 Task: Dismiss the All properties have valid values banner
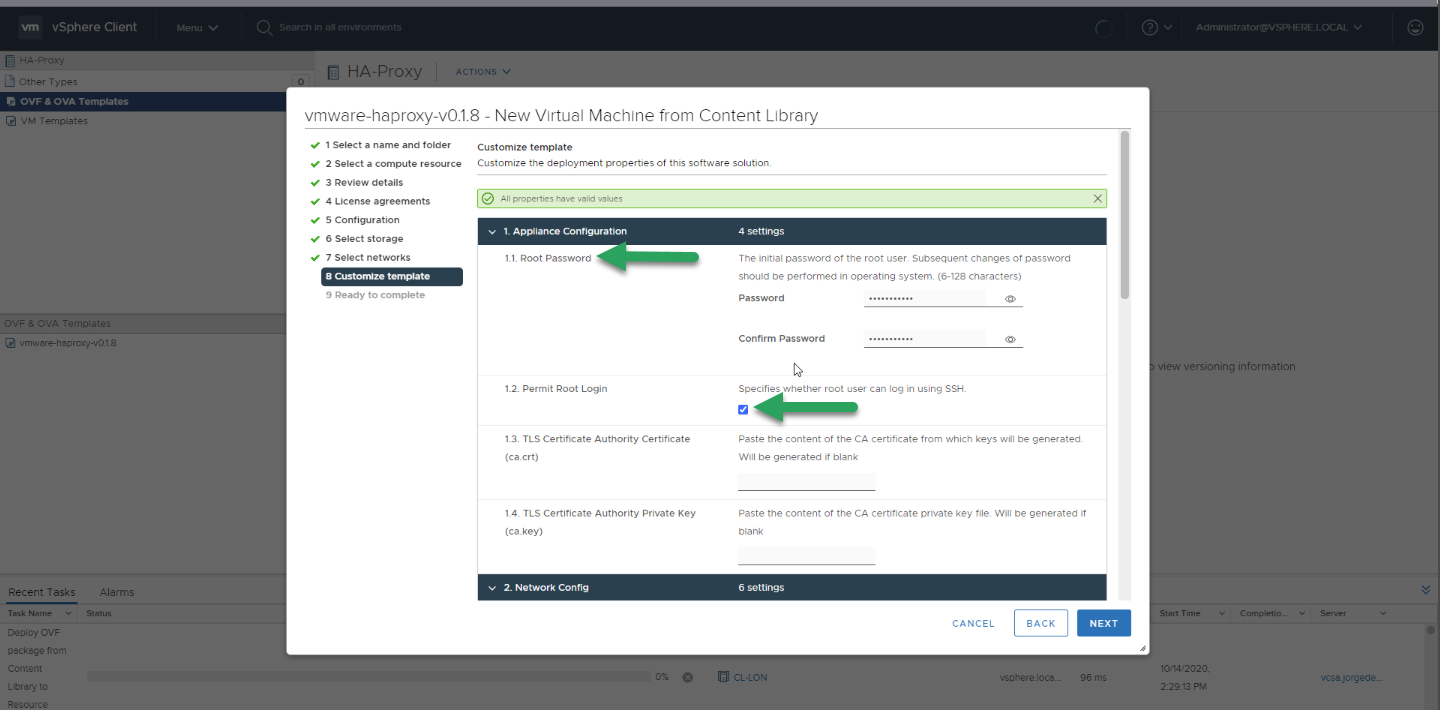coord(1098,199)
